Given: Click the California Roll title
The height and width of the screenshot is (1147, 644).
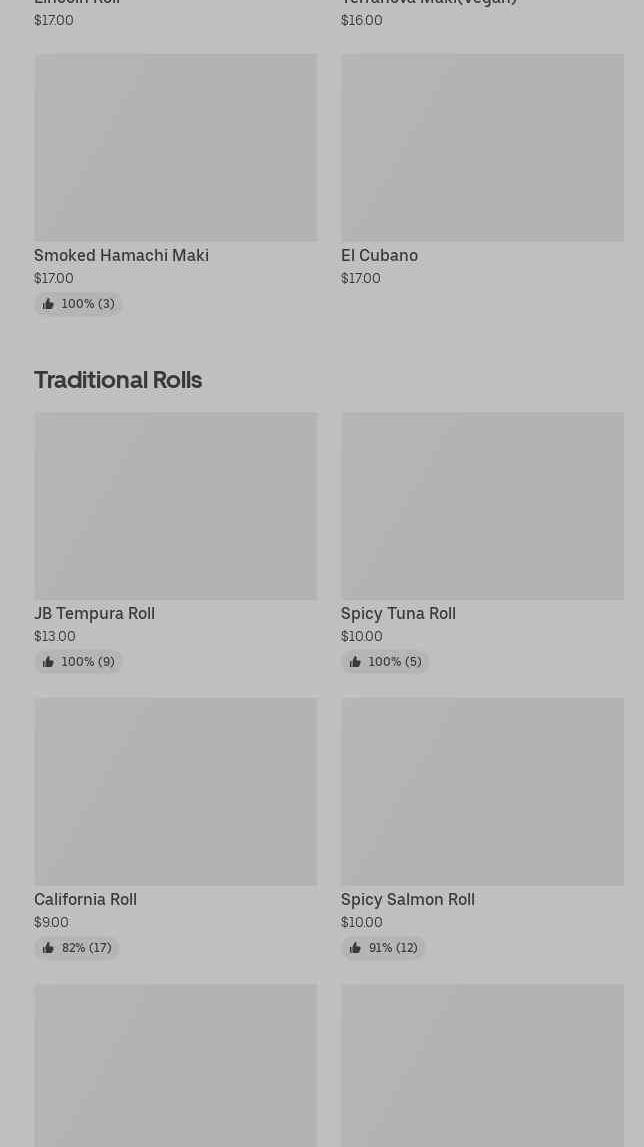Looking at the screenshot, I should click(x=85, y=900).
